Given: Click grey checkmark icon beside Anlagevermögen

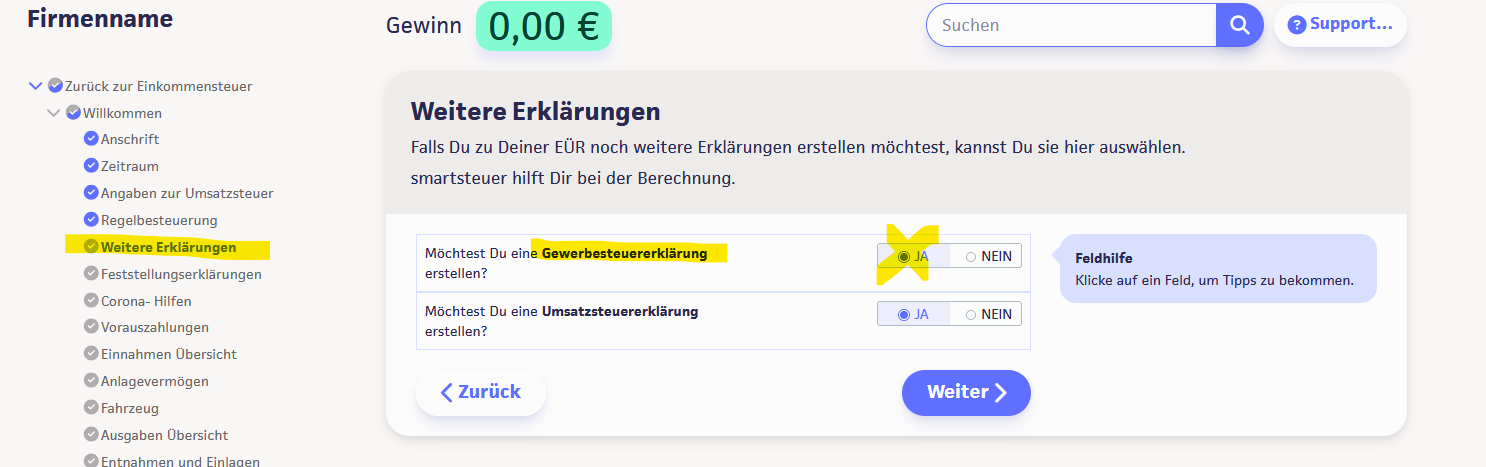Looking at the screenshot, I should pyautogui.click(x=91, y=381).
